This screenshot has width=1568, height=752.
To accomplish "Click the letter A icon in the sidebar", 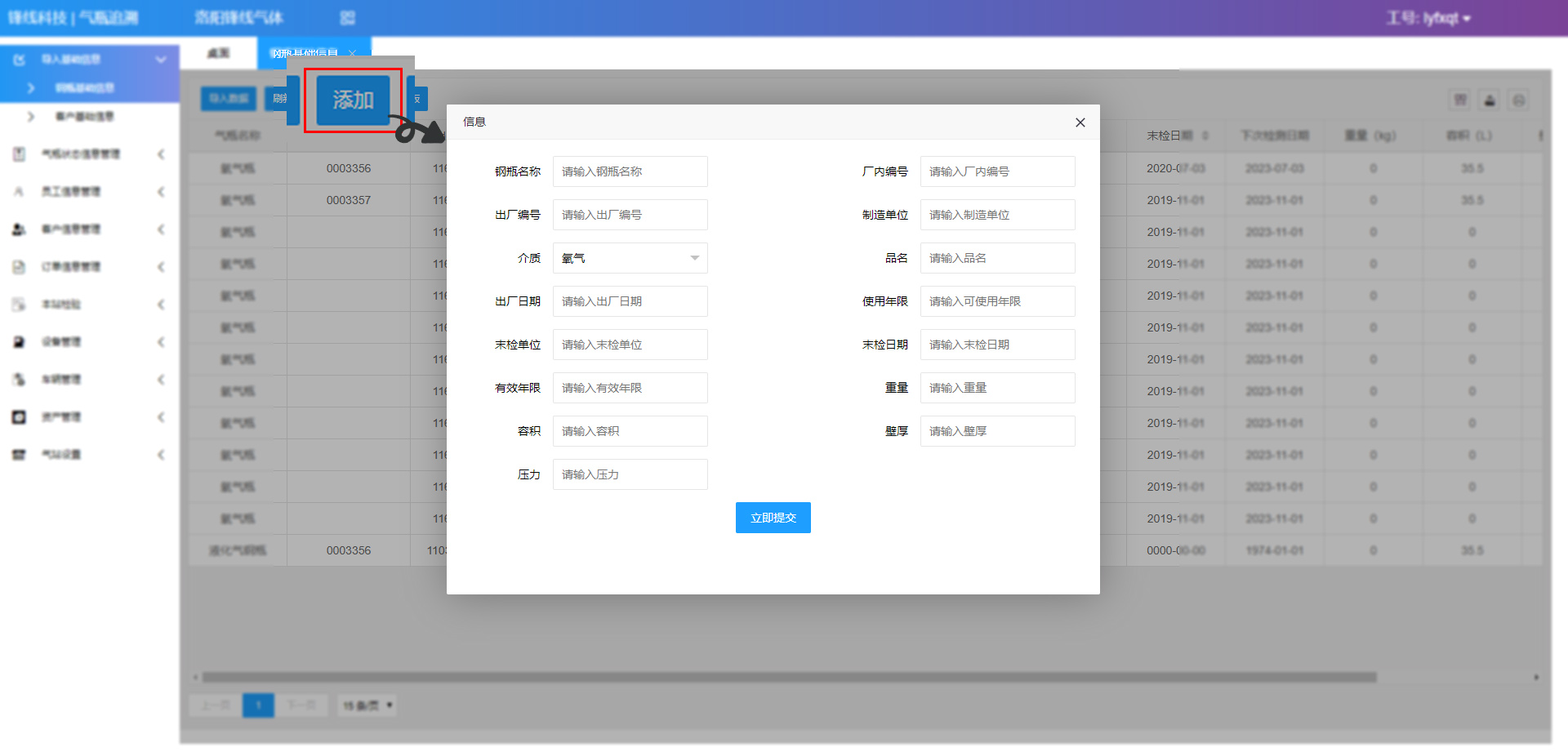I will (19, 192).
